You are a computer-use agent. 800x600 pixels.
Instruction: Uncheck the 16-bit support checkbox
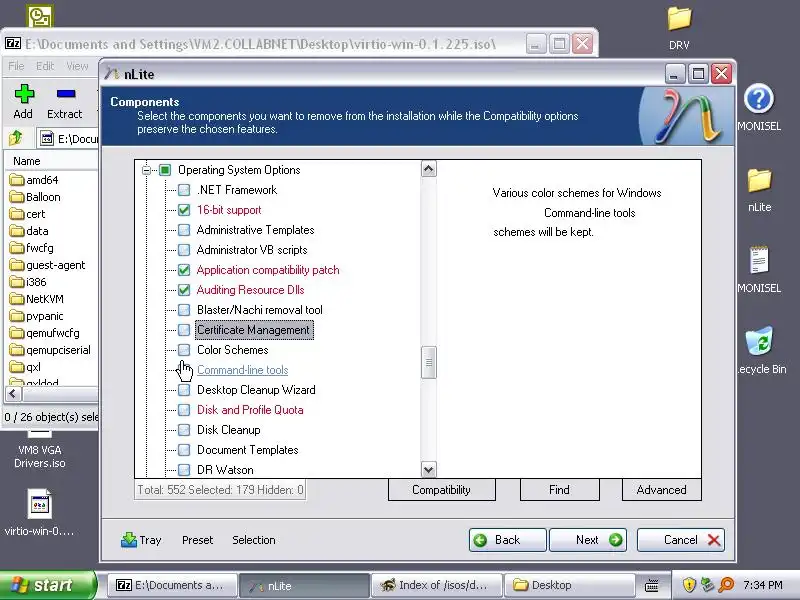(x=184, y=210)
